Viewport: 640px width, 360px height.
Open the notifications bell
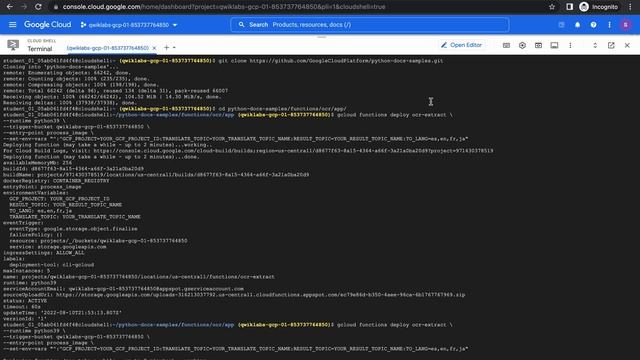pyautogui.click(x=577, y=25)
